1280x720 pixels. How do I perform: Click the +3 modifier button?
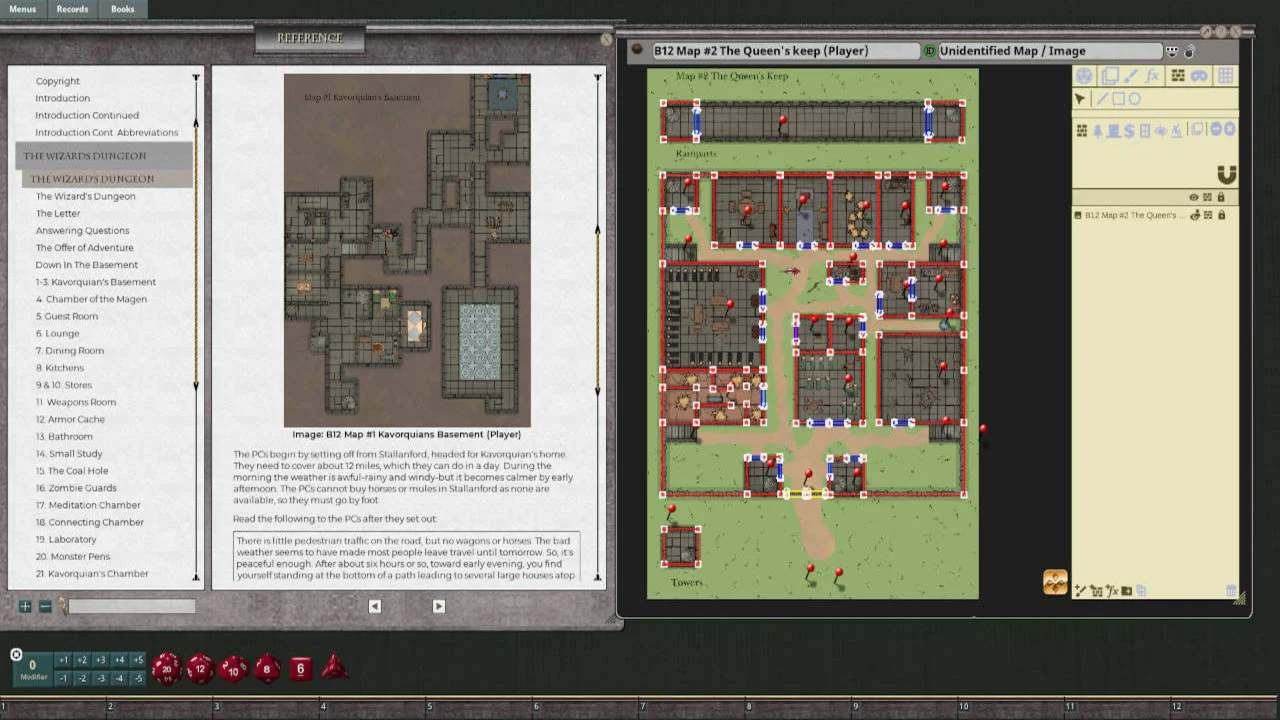pos(100,660)
